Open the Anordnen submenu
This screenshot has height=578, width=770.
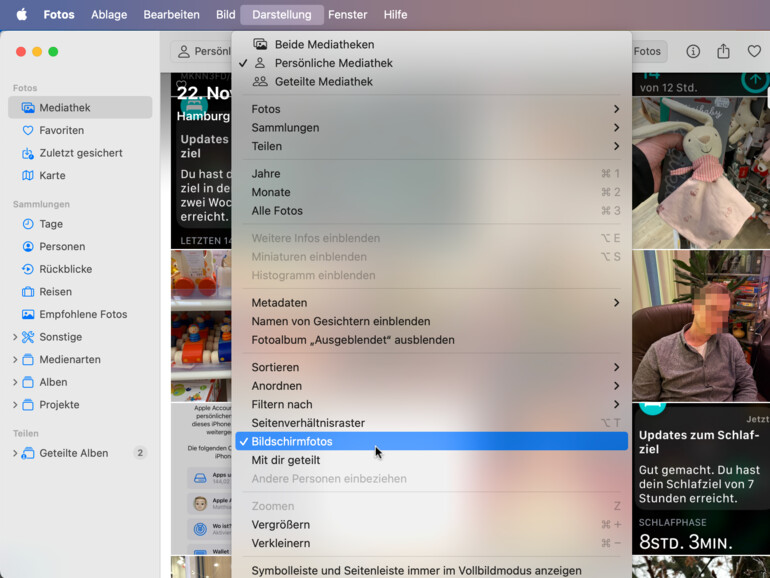[x=432, y=386]
